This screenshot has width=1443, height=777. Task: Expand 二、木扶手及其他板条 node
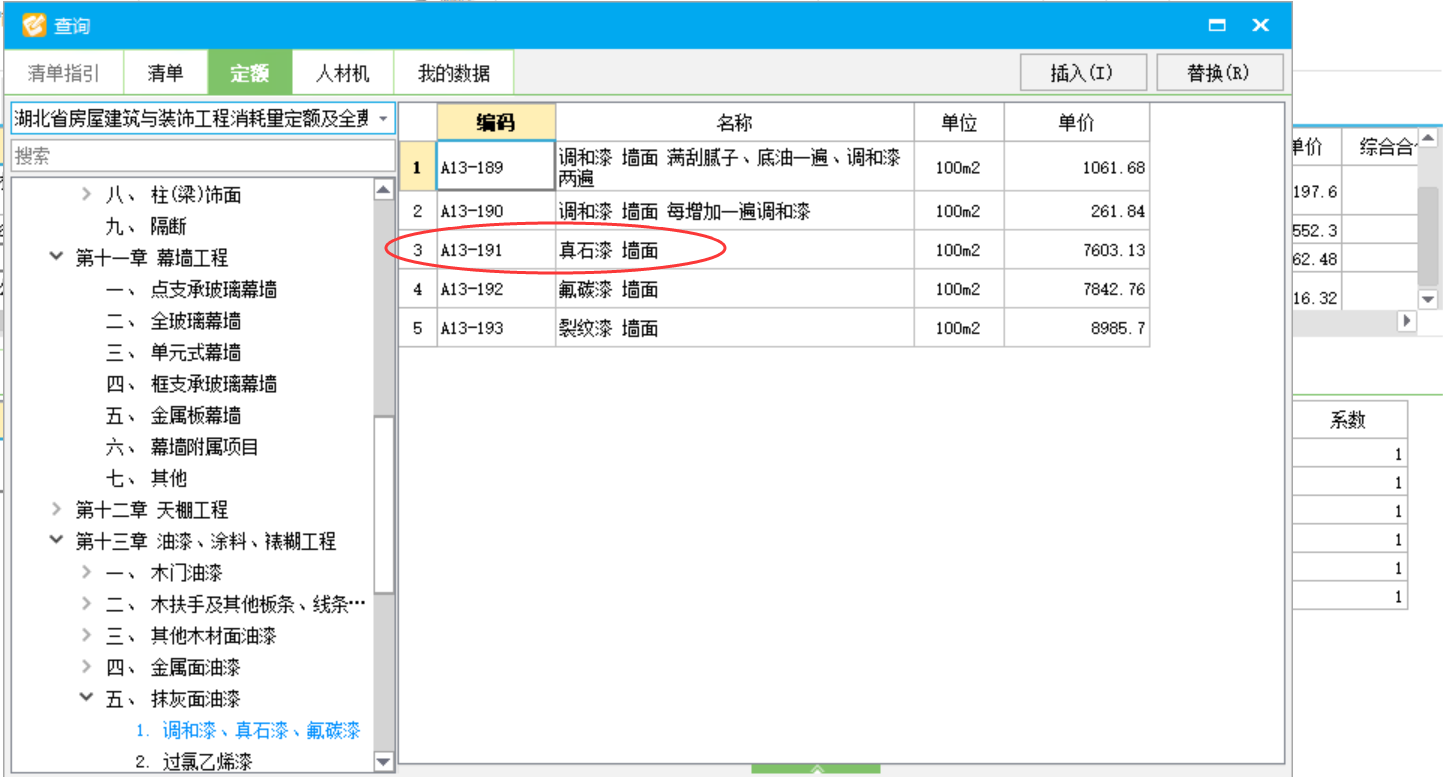coord(87,604)
